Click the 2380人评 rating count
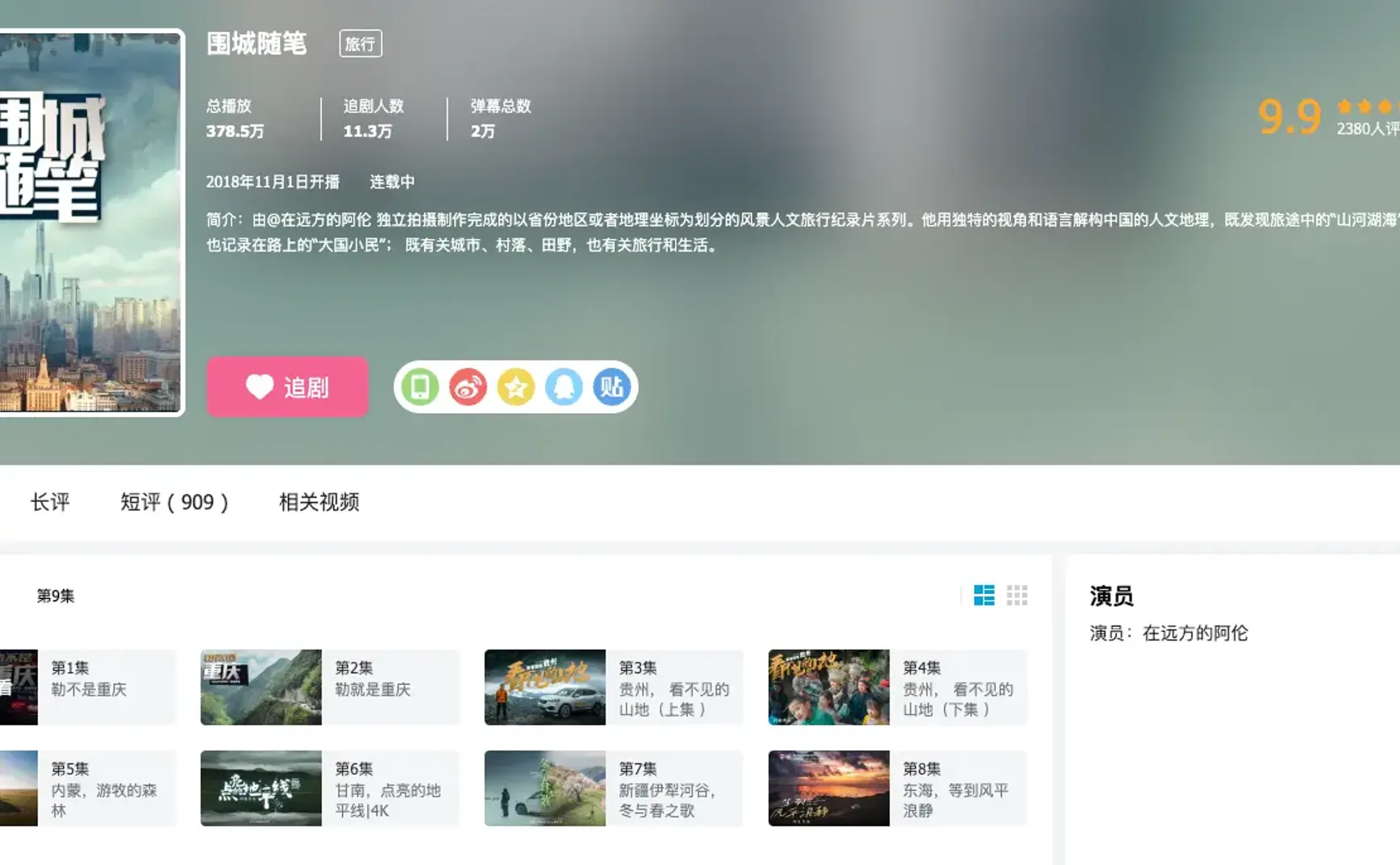1400x865 pixels. (1368, 129)
